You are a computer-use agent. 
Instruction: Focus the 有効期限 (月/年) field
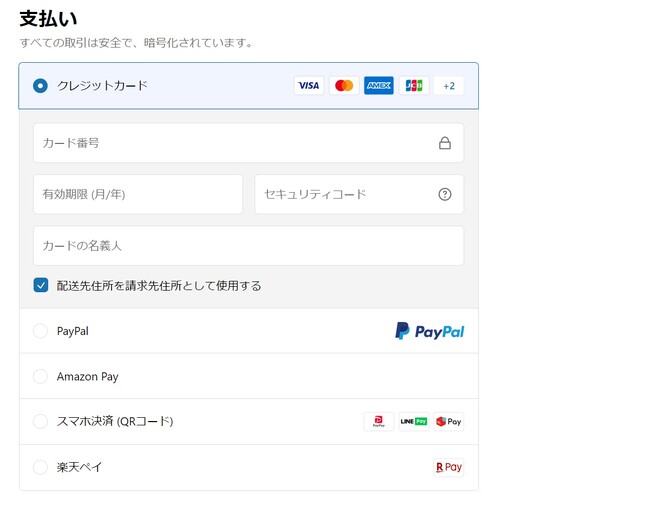pyautogui.click(x=138, y=194)
